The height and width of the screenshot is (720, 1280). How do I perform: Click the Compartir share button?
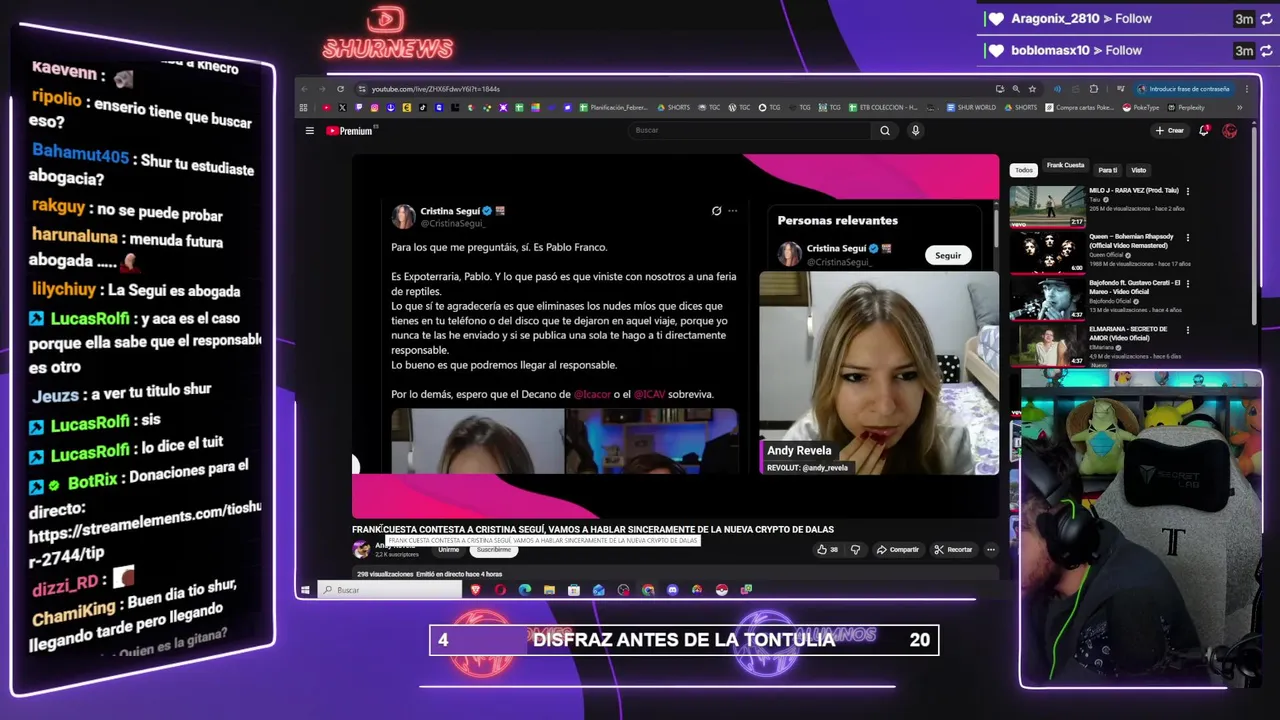pos(897,549)
